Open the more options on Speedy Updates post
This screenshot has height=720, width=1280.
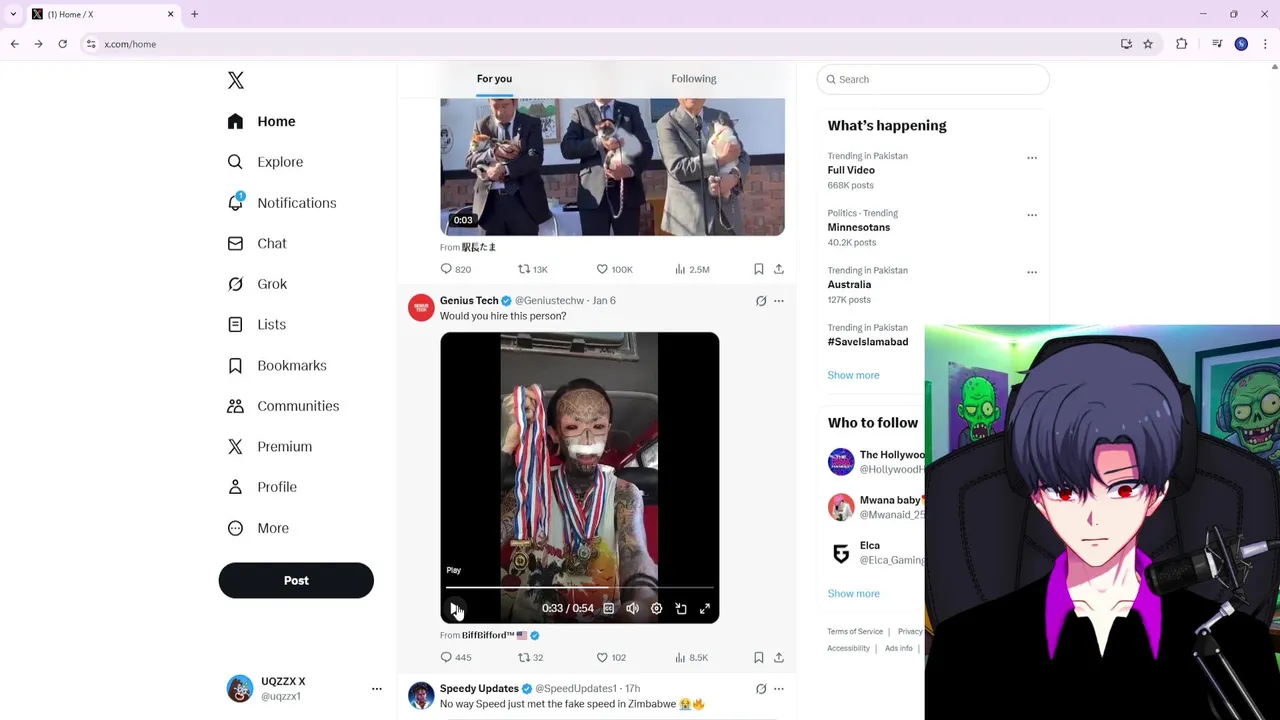pos(779,689)
